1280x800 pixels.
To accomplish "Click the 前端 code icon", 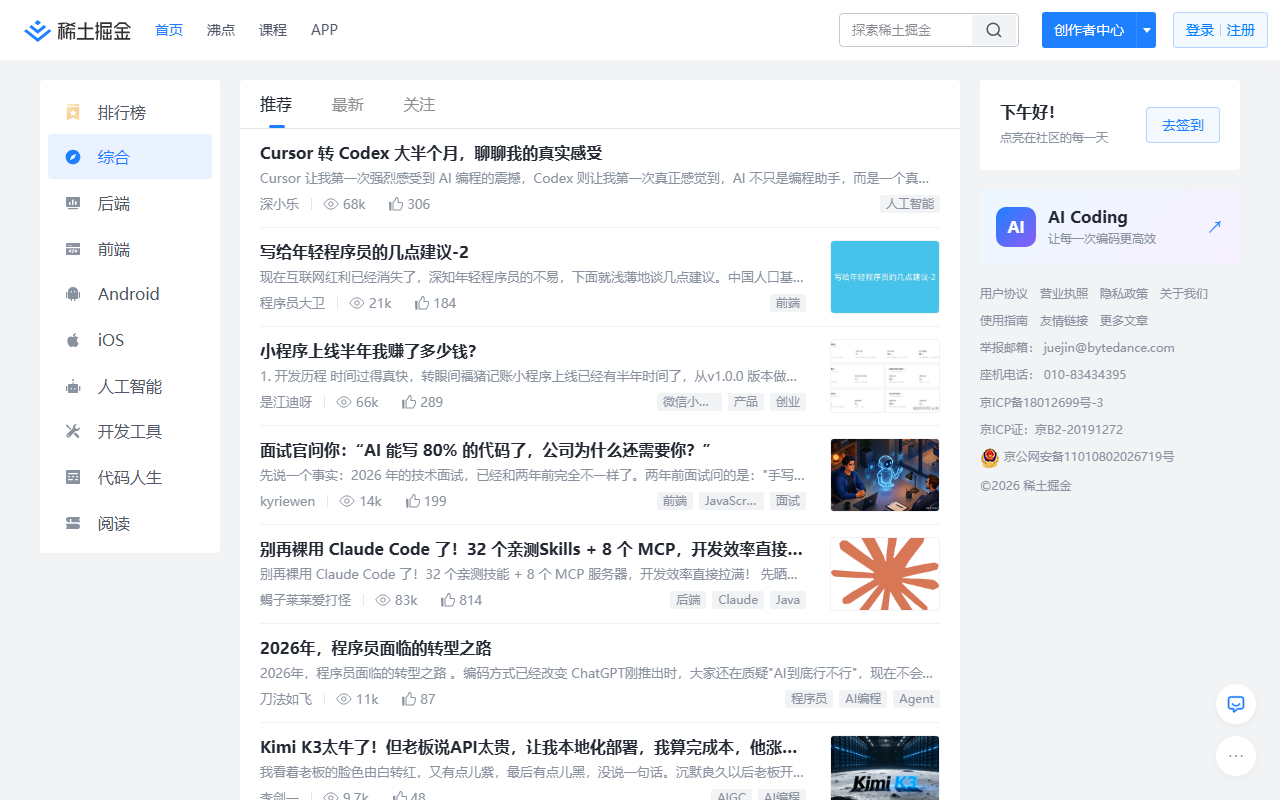I will click(73, 249).
